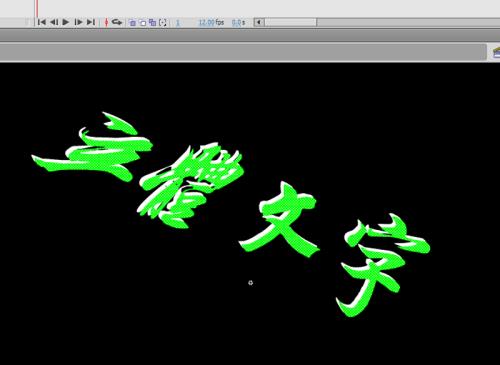Screen dimensions: 500x365
Task: Open the Modify Markers menu
Action: pyautogui.click(x=163, y=23)
